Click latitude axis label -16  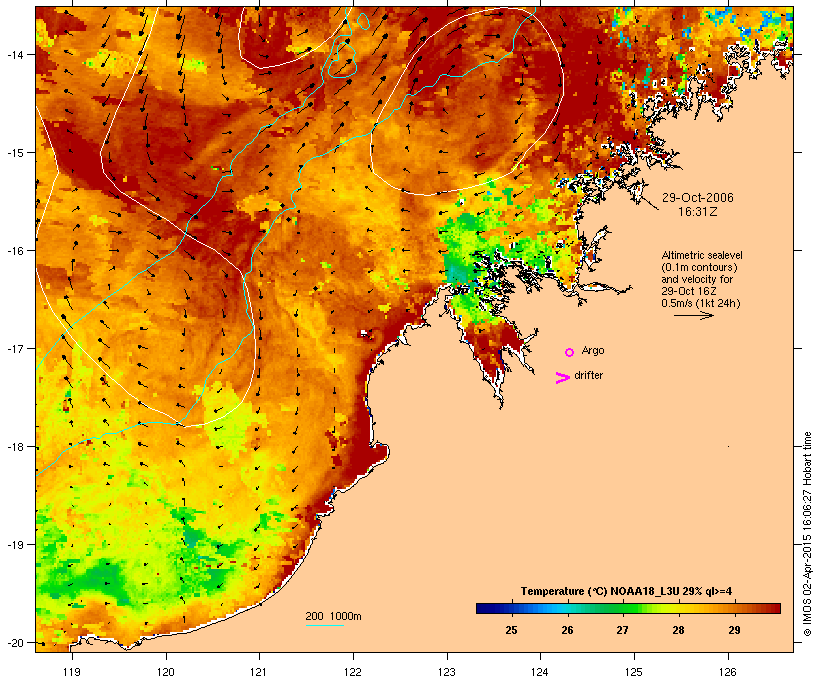[14, 251]
